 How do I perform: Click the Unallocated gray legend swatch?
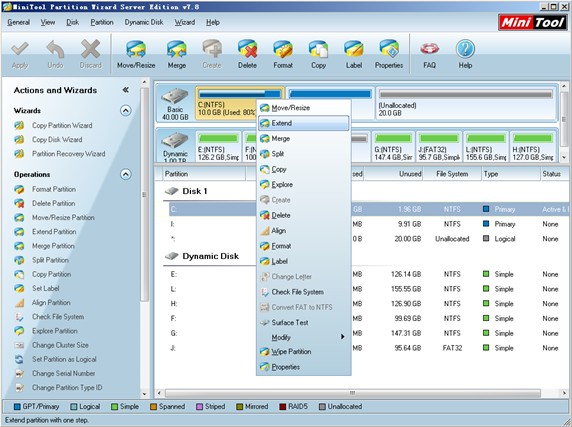322,407
